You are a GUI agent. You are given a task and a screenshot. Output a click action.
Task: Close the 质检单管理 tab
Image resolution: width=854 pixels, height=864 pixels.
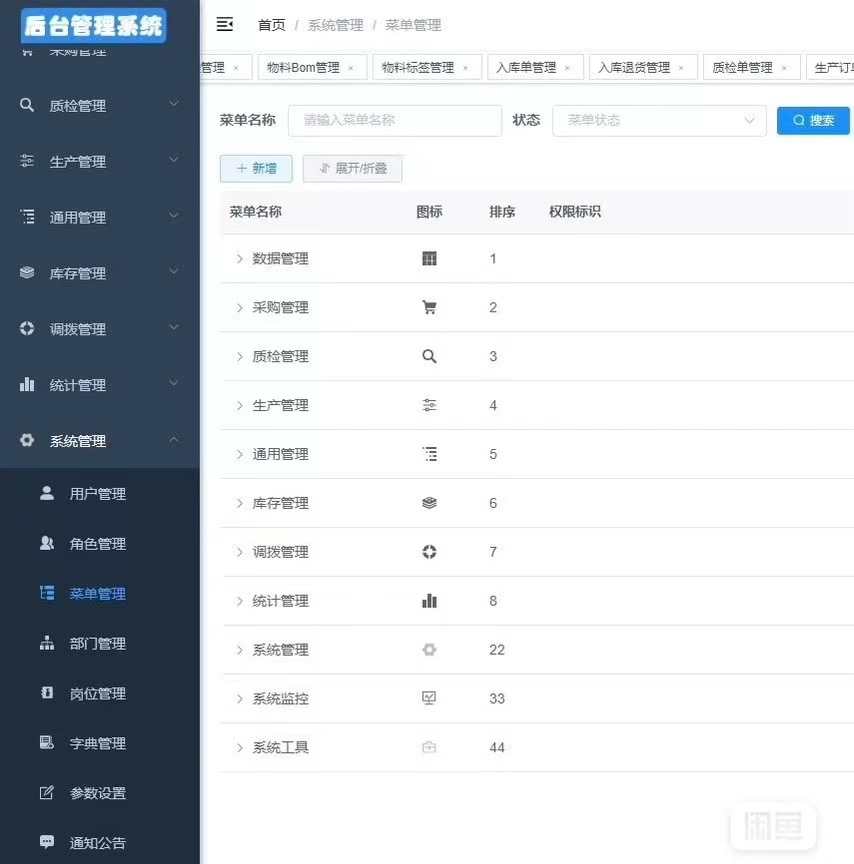pyautogui.click(x=784, y=68)
